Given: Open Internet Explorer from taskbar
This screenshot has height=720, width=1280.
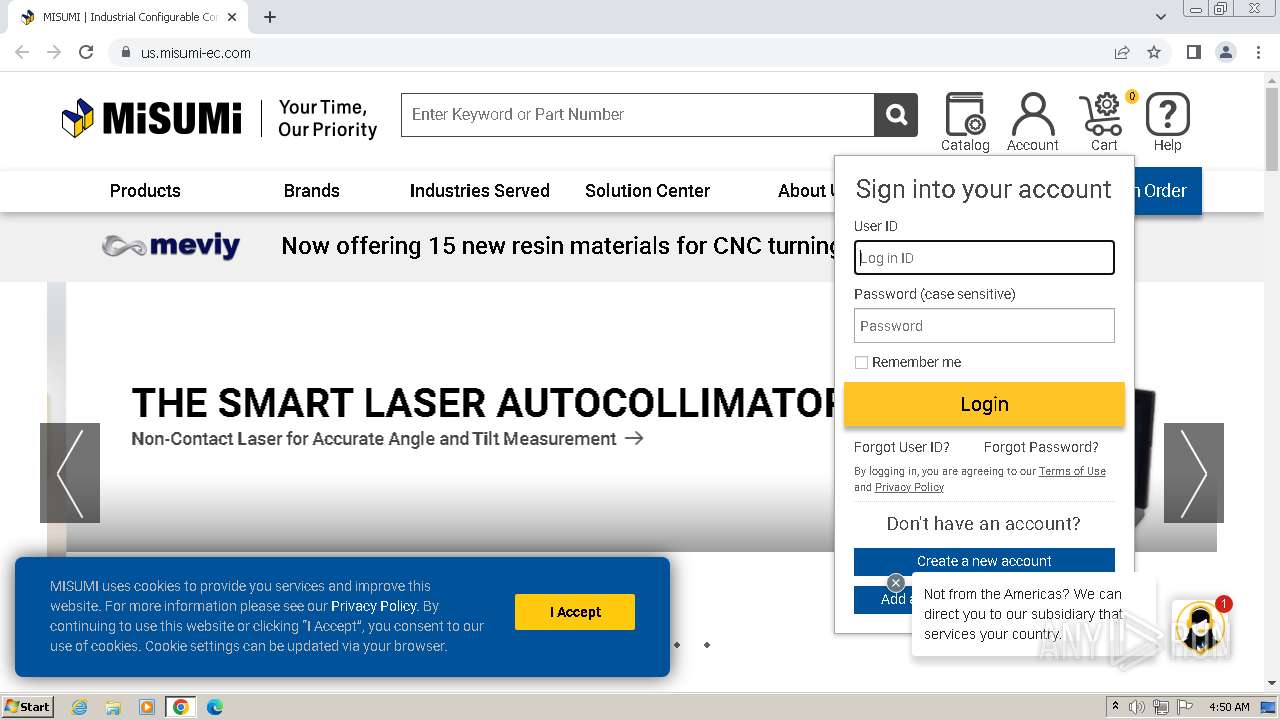Looking at the screenshot, I should coord(79,707).
